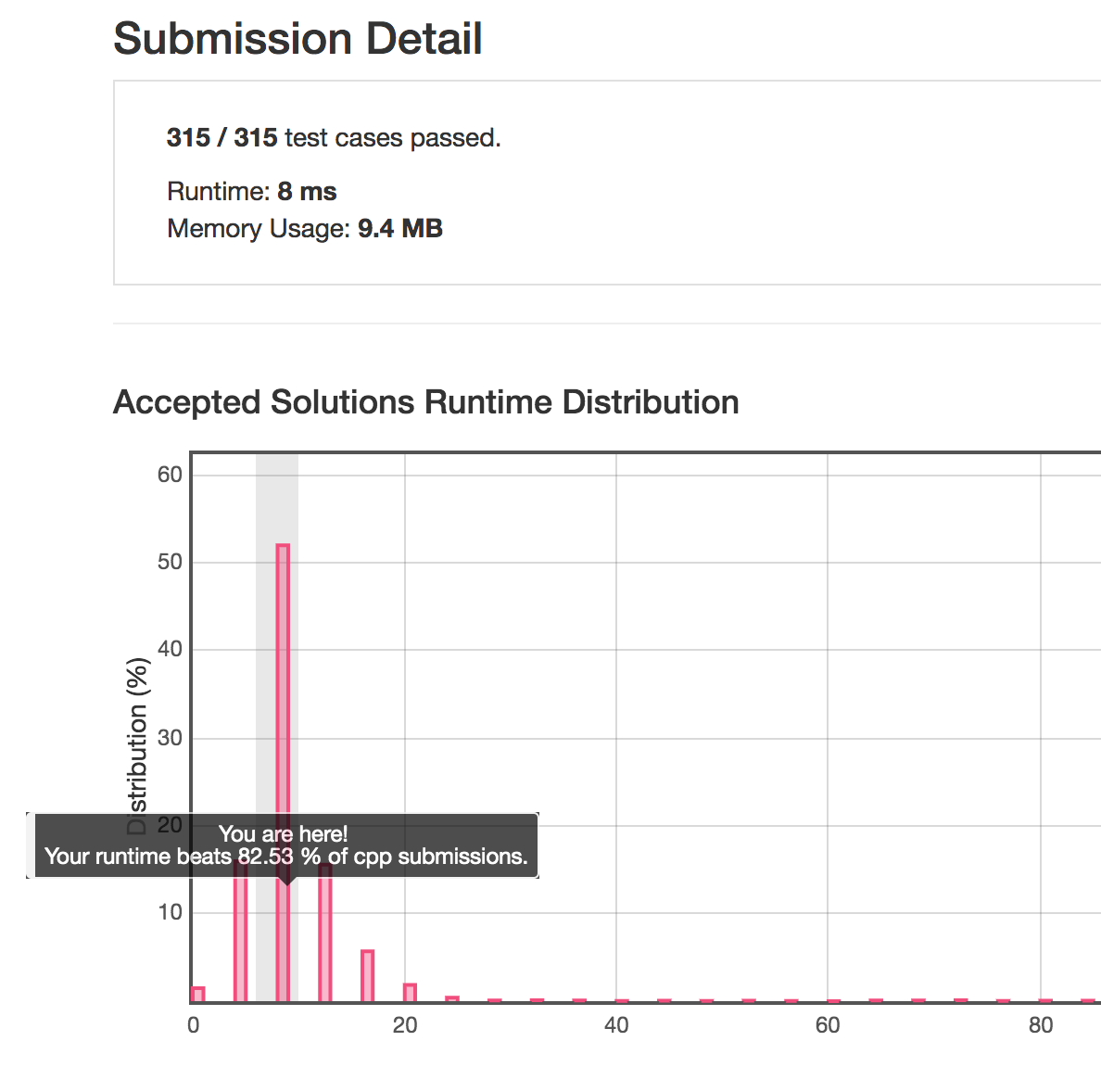
Task: Click the y-axis label 50
Action: [170, 563]
